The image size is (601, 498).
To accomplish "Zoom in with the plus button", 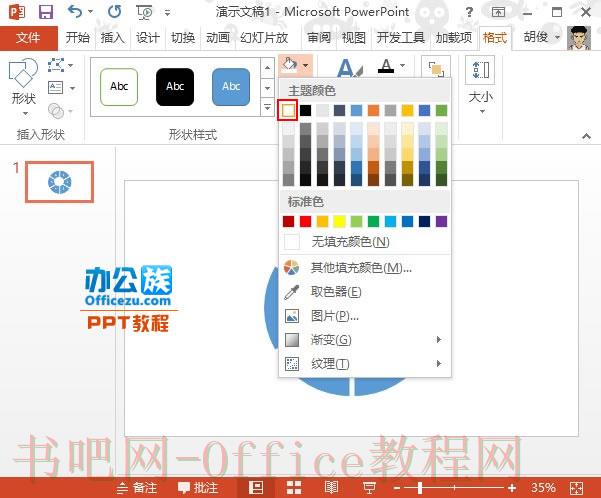I will (512, 488).
